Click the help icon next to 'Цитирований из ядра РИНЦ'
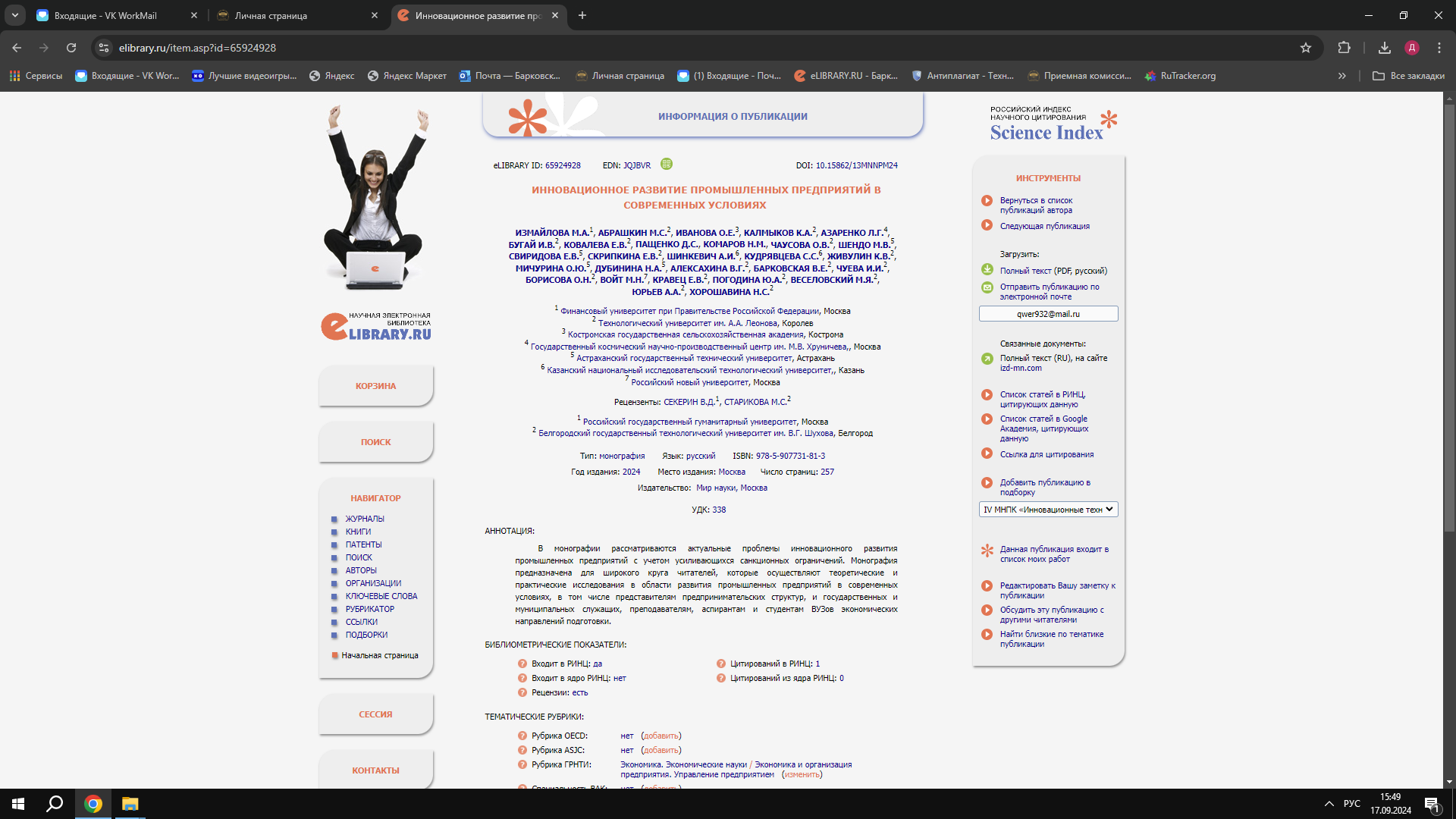The image size is (1456, 819). [720, 678]
